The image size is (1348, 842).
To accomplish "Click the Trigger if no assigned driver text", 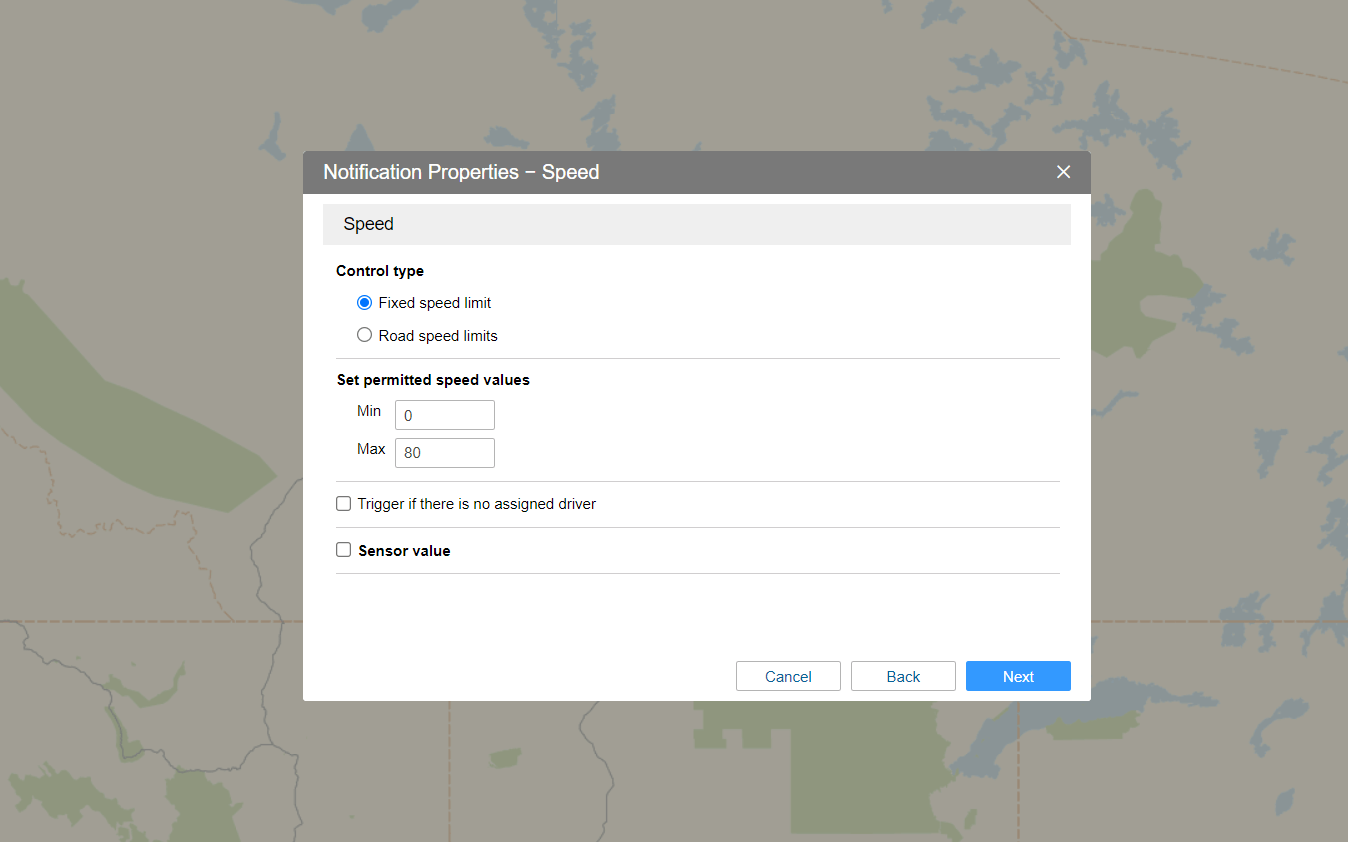I will [477, 504].
